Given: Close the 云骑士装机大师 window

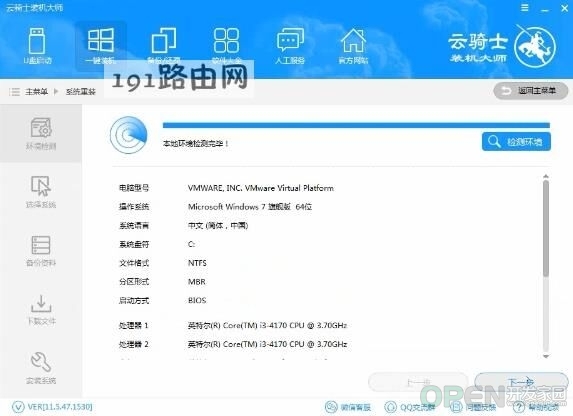Looking at the screenshot, I should click(x=565, y=8).
